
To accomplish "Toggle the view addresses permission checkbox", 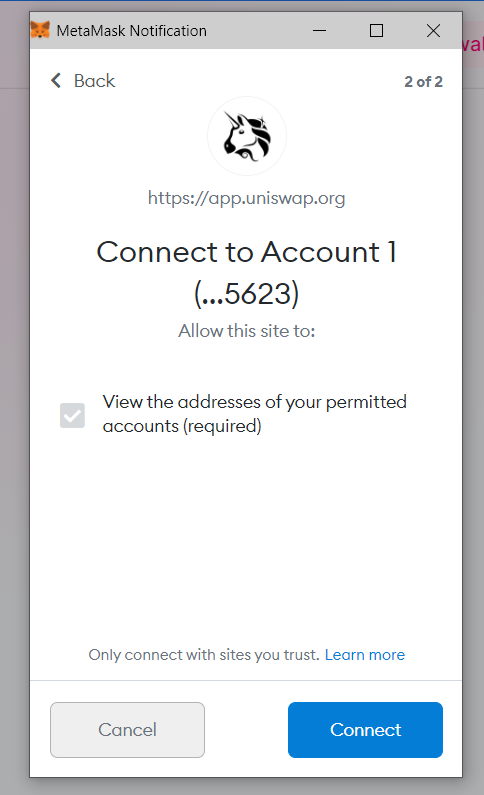I will click(72, 416).
